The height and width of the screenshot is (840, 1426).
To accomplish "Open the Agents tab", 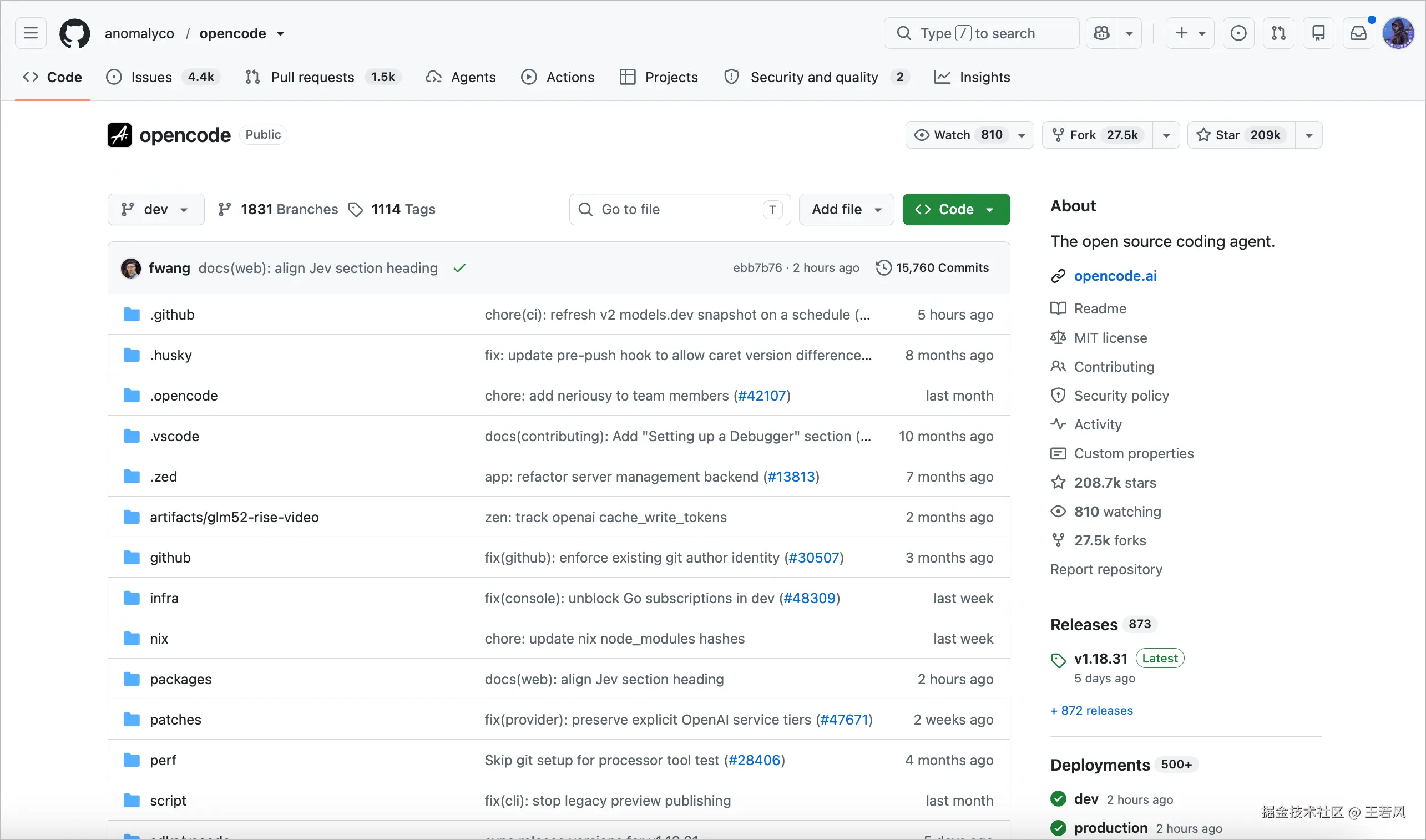I will (461, 77).
